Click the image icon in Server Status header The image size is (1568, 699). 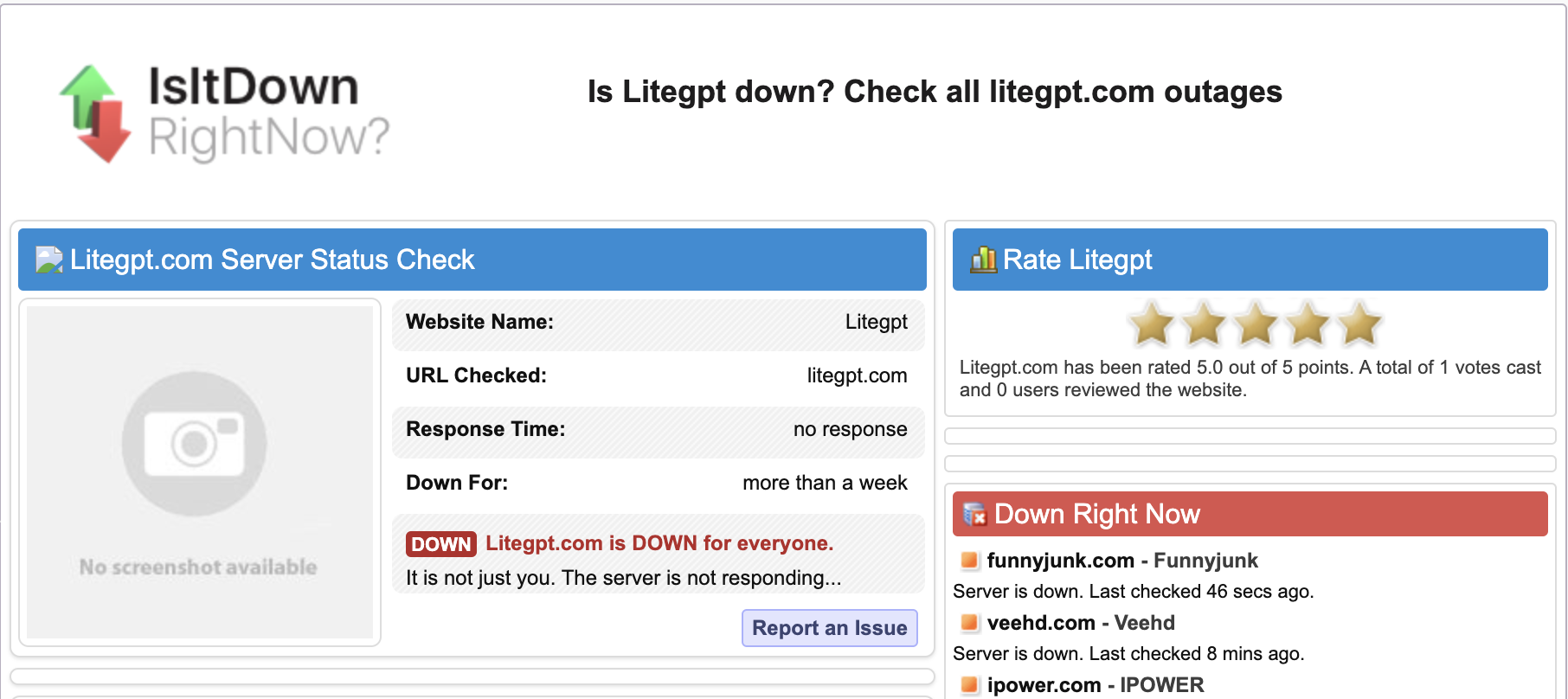pos(49,260)
